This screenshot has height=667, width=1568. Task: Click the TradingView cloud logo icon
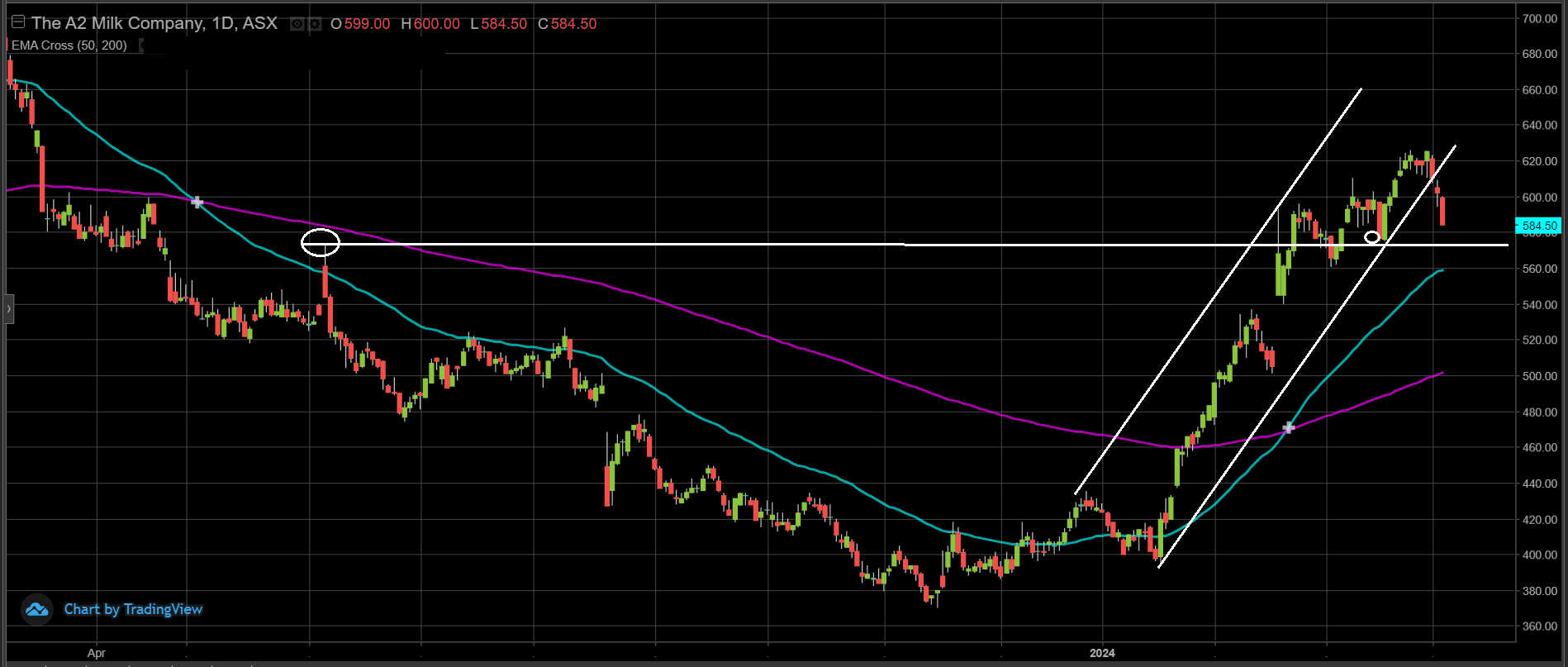coord(37,610)
